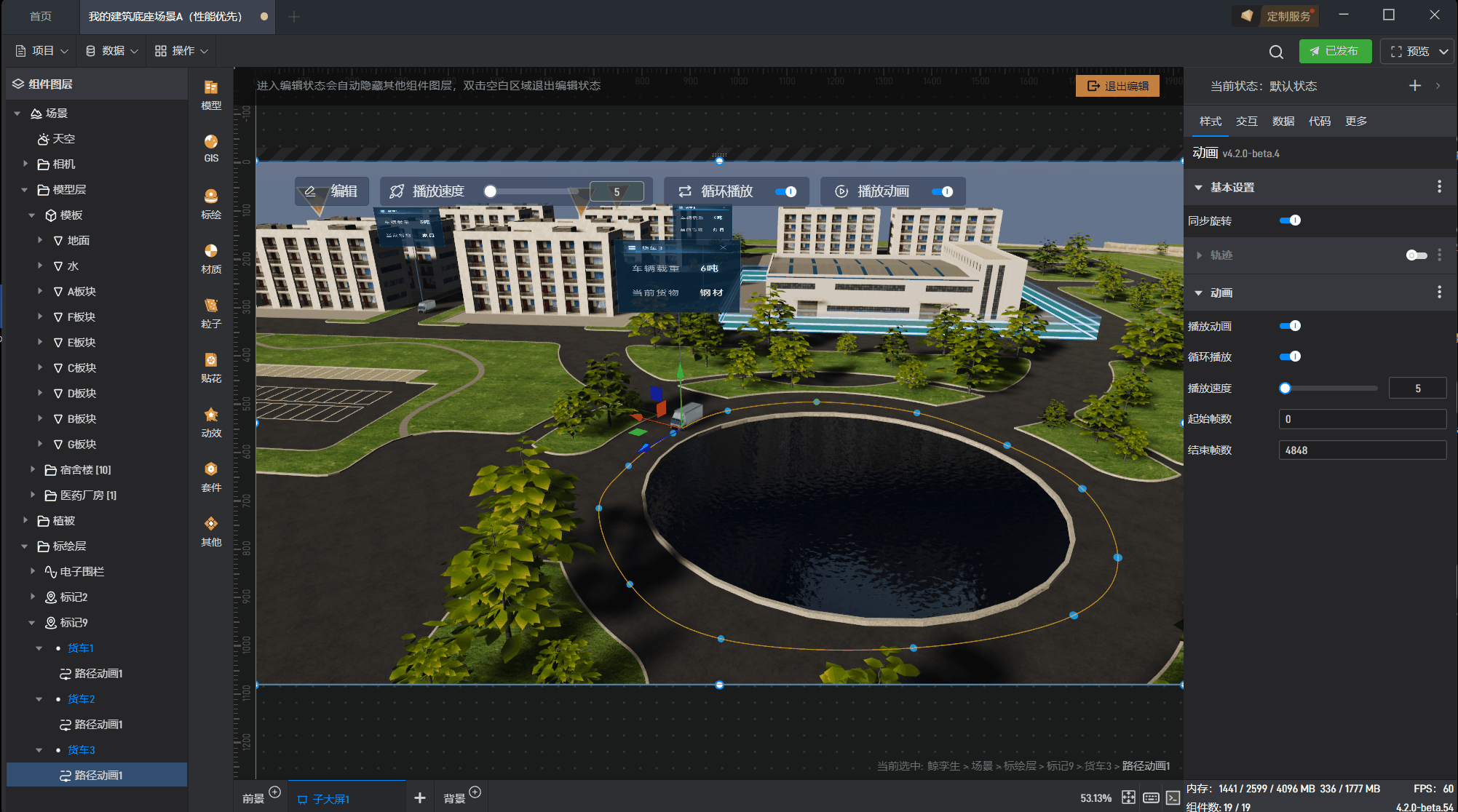
Task: Toggle 循环播放 in properties panel
Action: pyautogui.click(x=1290, y=357)
